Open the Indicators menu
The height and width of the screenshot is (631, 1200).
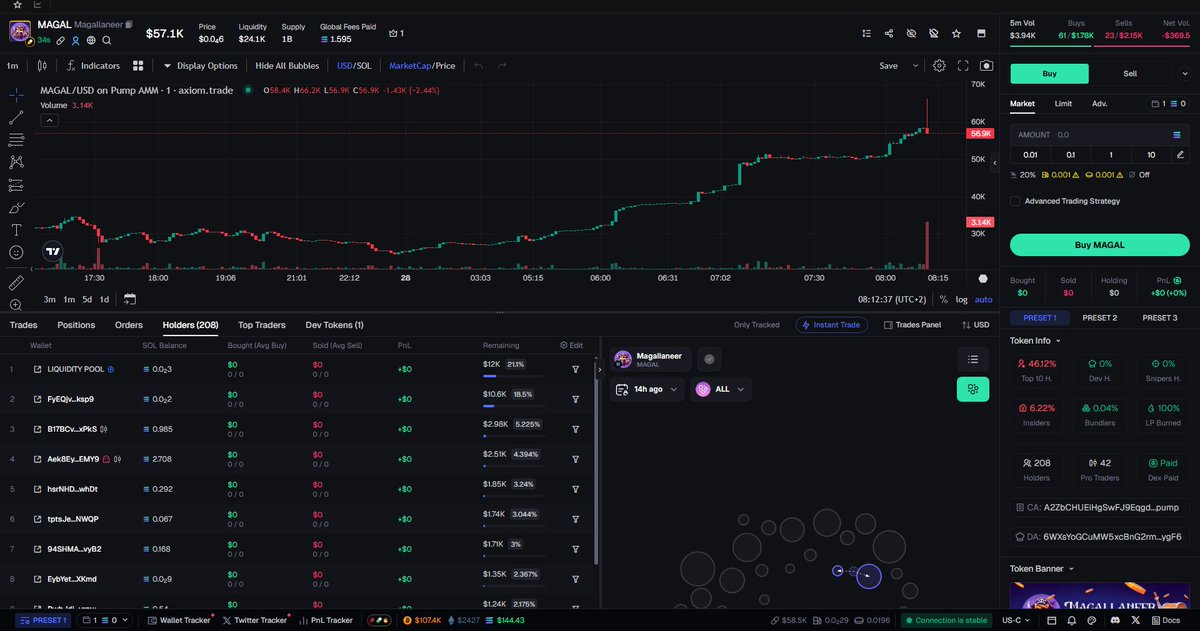click(93, 66)
